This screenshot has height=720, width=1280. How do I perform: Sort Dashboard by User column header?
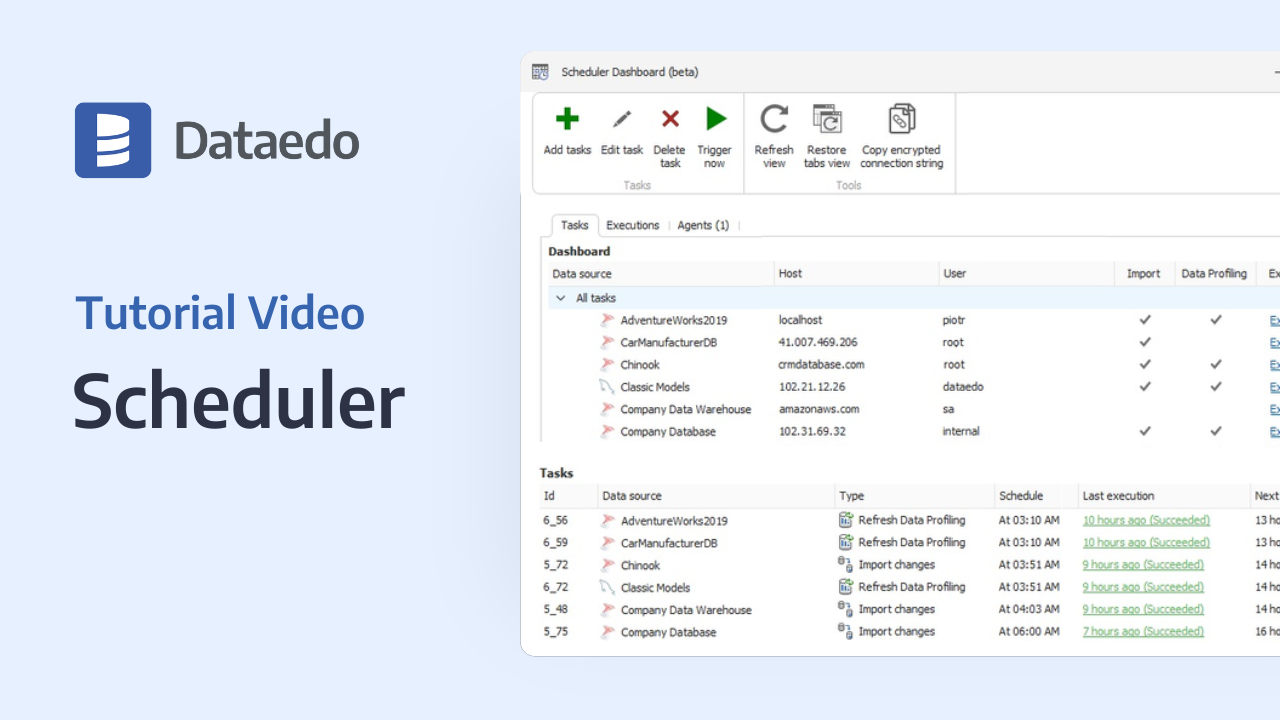1026,274
